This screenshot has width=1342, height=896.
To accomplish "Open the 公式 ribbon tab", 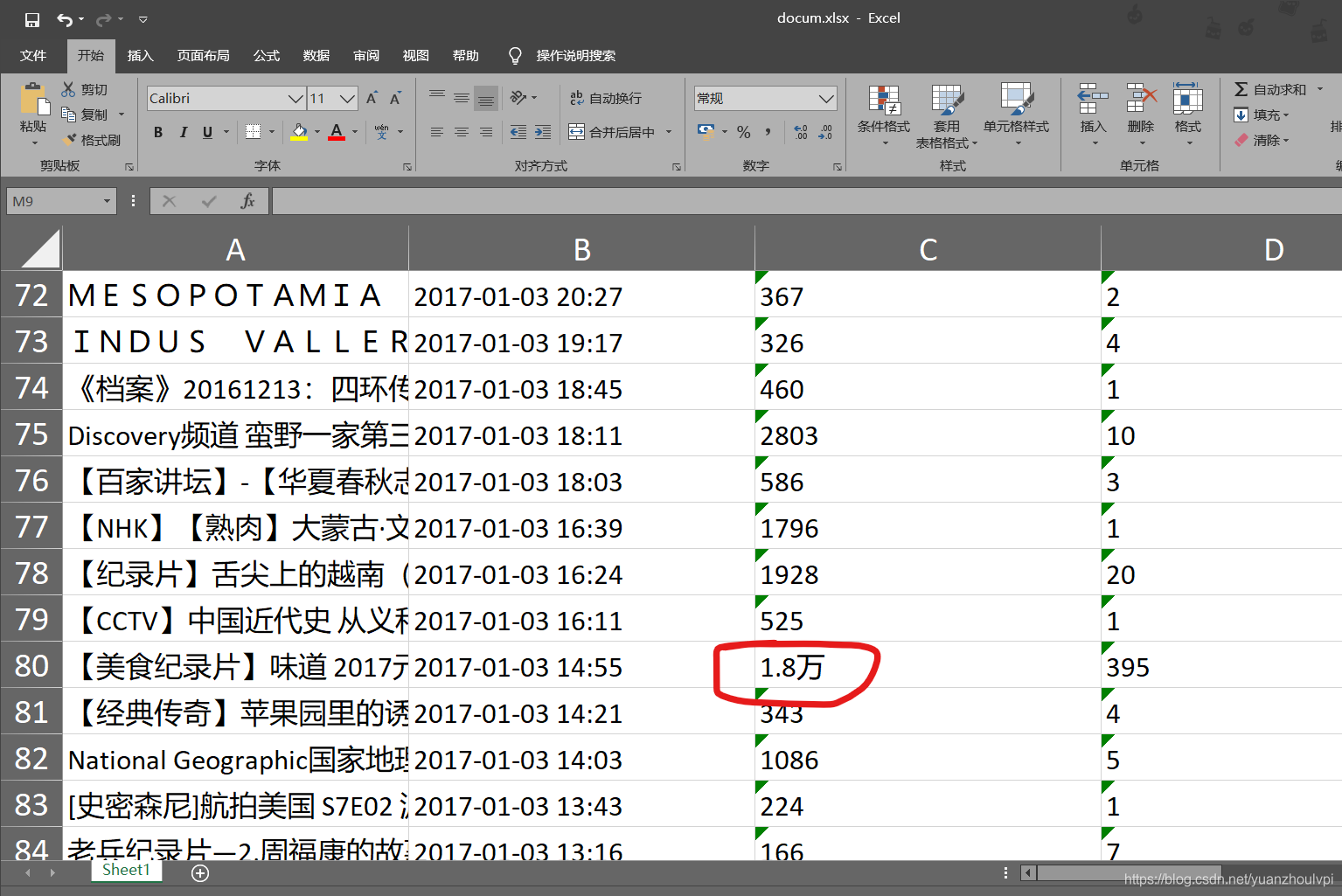I will (267, 55).
